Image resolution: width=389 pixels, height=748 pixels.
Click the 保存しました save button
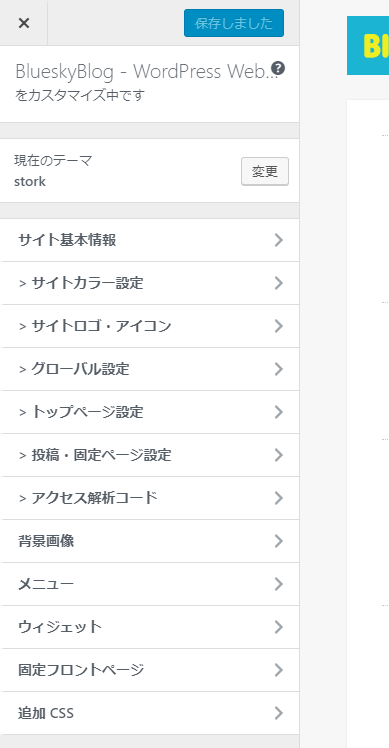(x=234, y=23)
